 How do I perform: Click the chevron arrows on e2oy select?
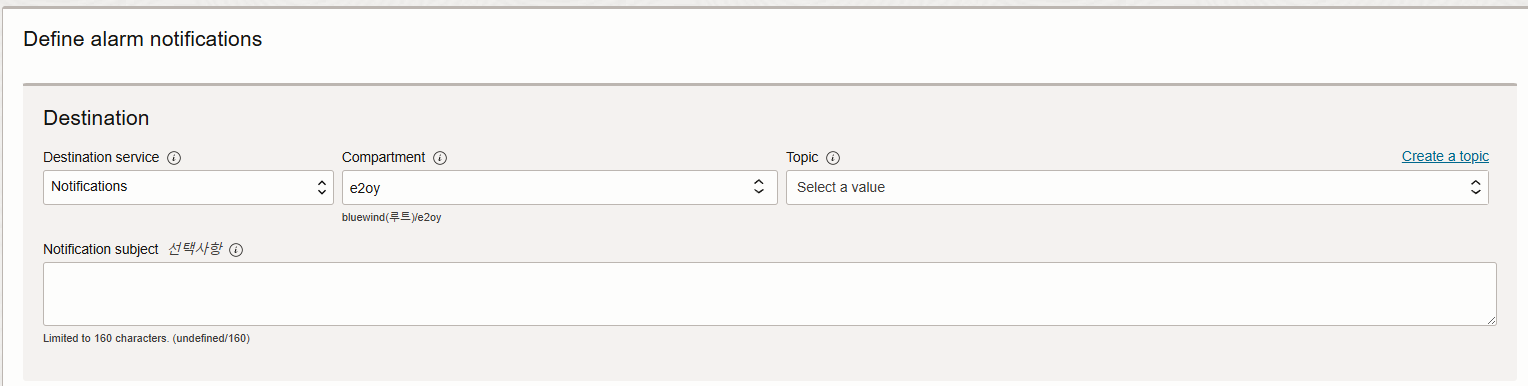click(759, 187)
